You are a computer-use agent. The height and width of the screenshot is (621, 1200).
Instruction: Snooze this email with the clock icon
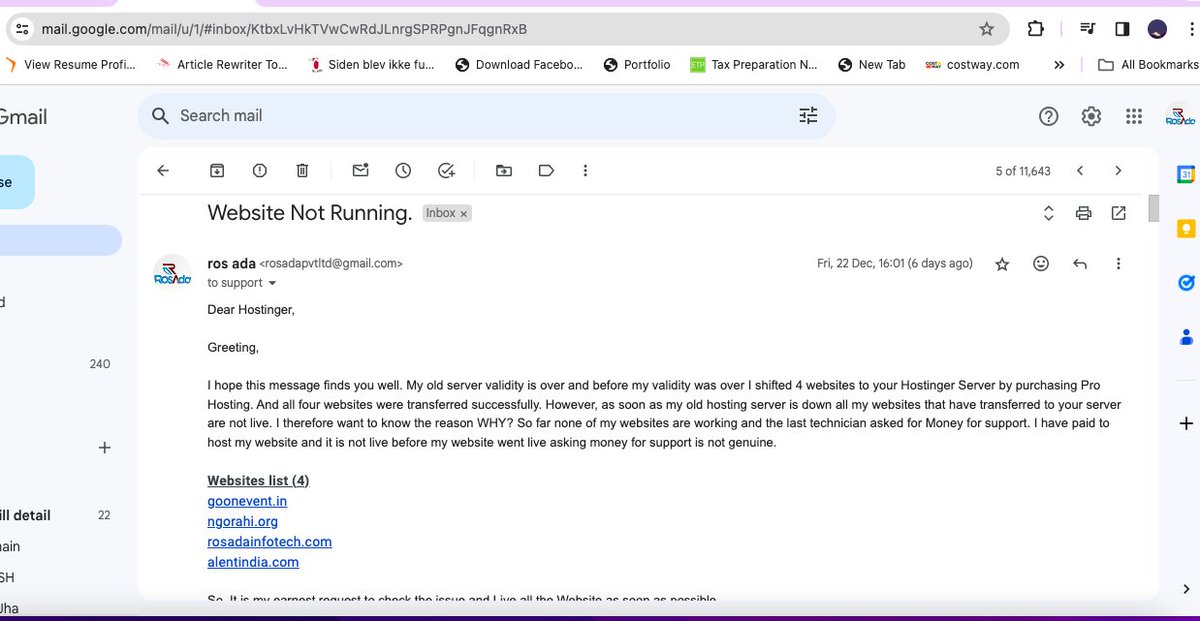[403, 171]
